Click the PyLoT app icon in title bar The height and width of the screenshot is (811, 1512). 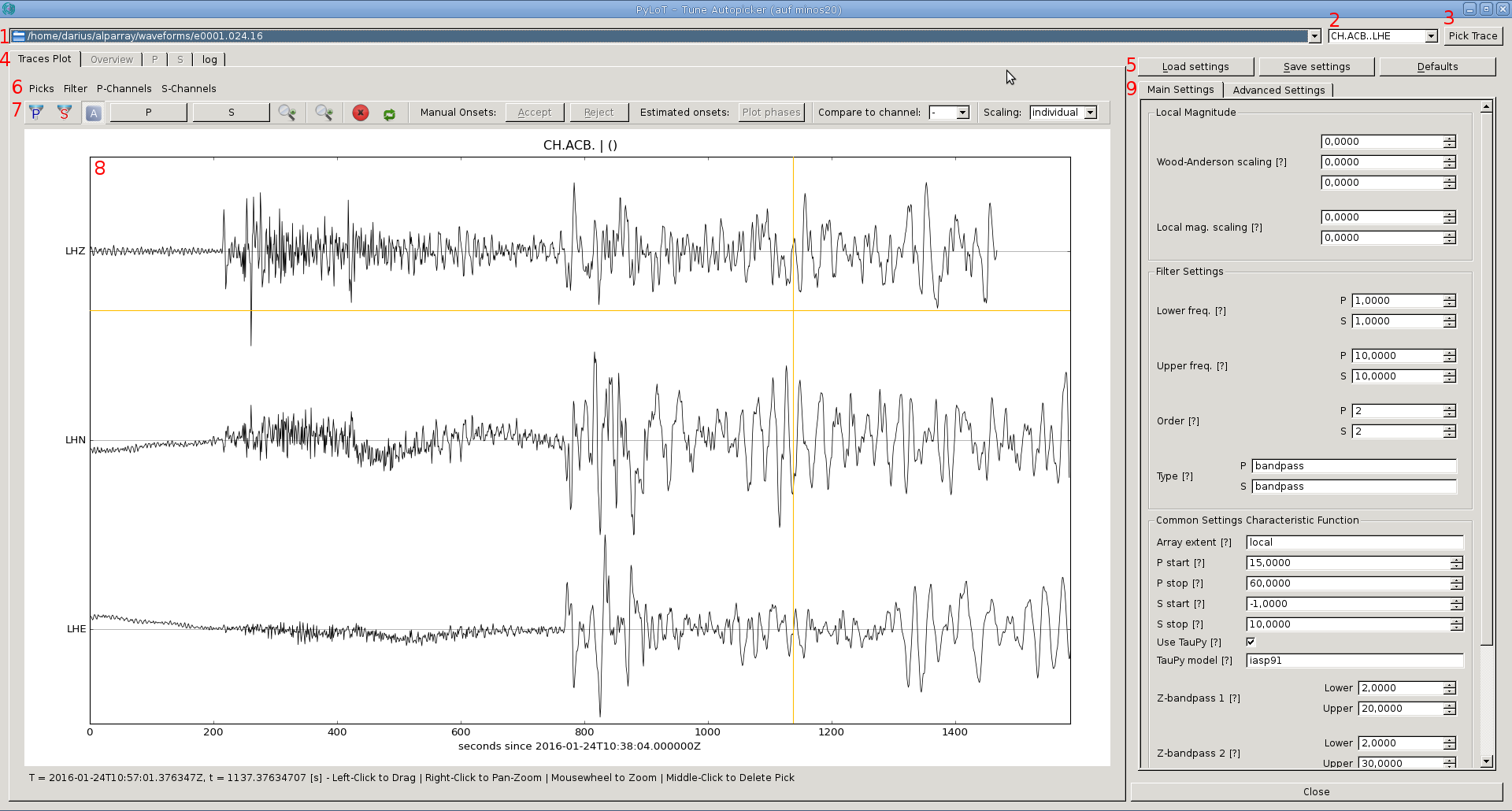9,9
